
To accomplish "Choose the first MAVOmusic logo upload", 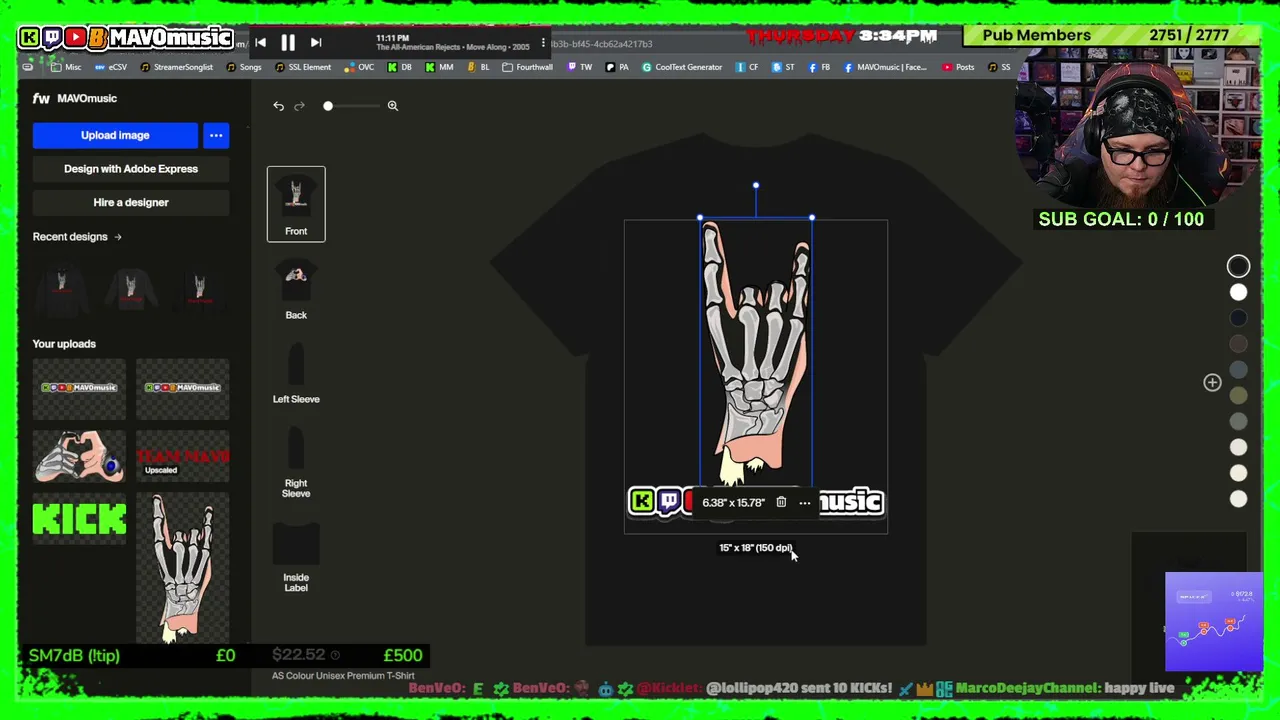I will tap(79, 388).
